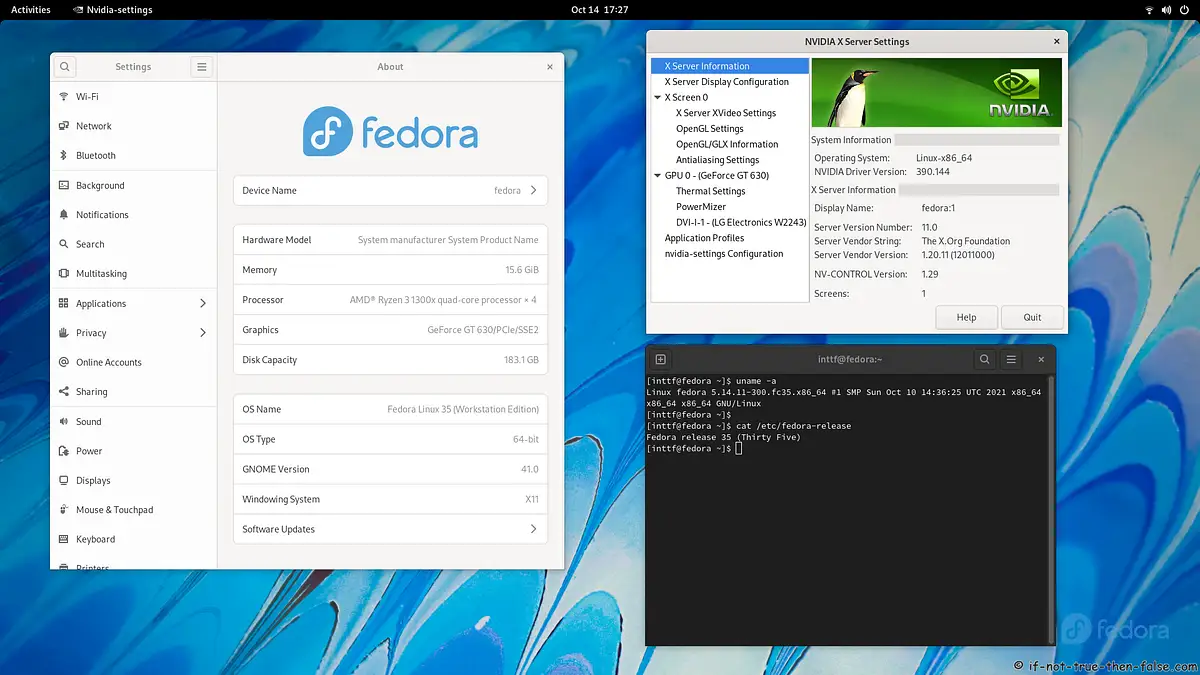Close the Settings About window
The width and height of the screenshot is (1200, 675).
(549, 67)
